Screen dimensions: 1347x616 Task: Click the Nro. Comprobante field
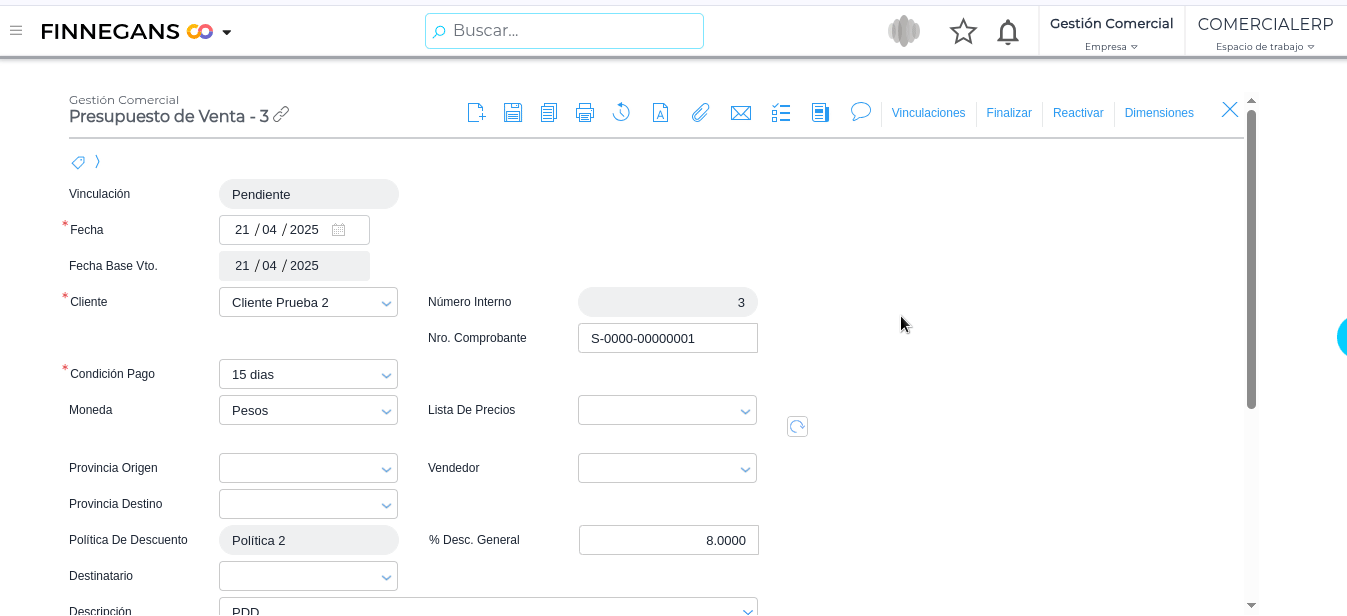[668, 338]
